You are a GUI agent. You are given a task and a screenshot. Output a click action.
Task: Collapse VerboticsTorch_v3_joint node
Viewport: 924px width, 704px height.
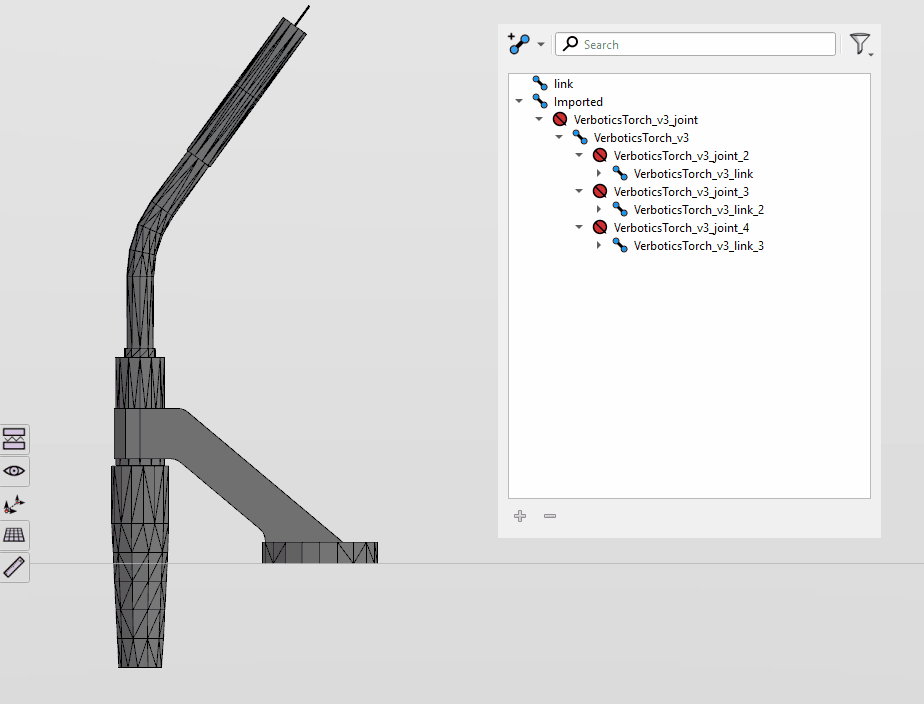click(539, 119)
